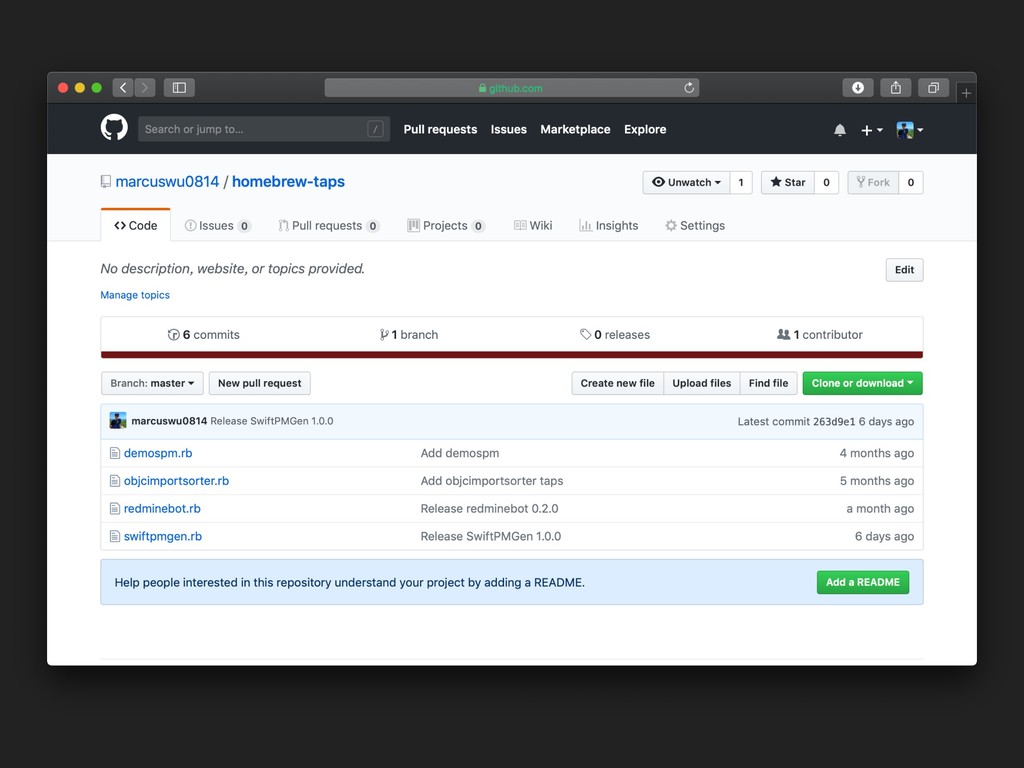Open the swiftpmgen.rb file
Viewport: 1024px width, 768px height.
point(163,536)
